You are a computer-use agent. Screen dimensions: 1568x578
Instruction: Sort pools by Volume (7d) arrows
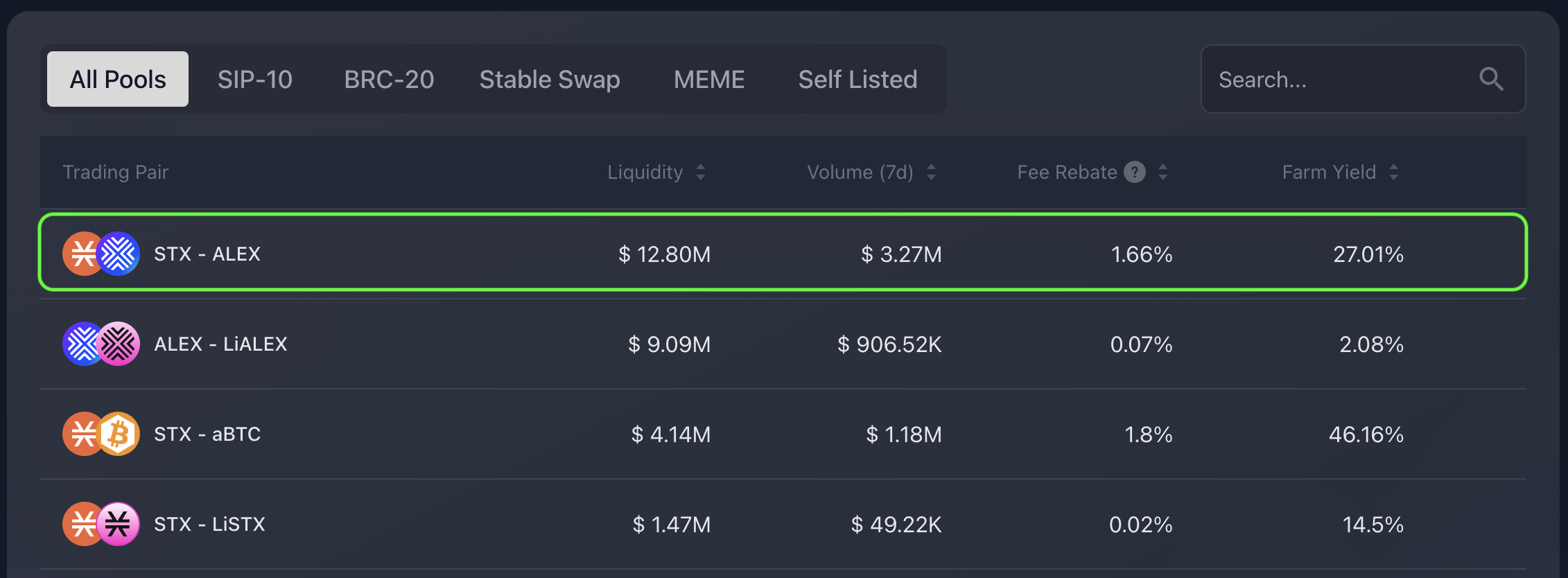pos(932,172)
